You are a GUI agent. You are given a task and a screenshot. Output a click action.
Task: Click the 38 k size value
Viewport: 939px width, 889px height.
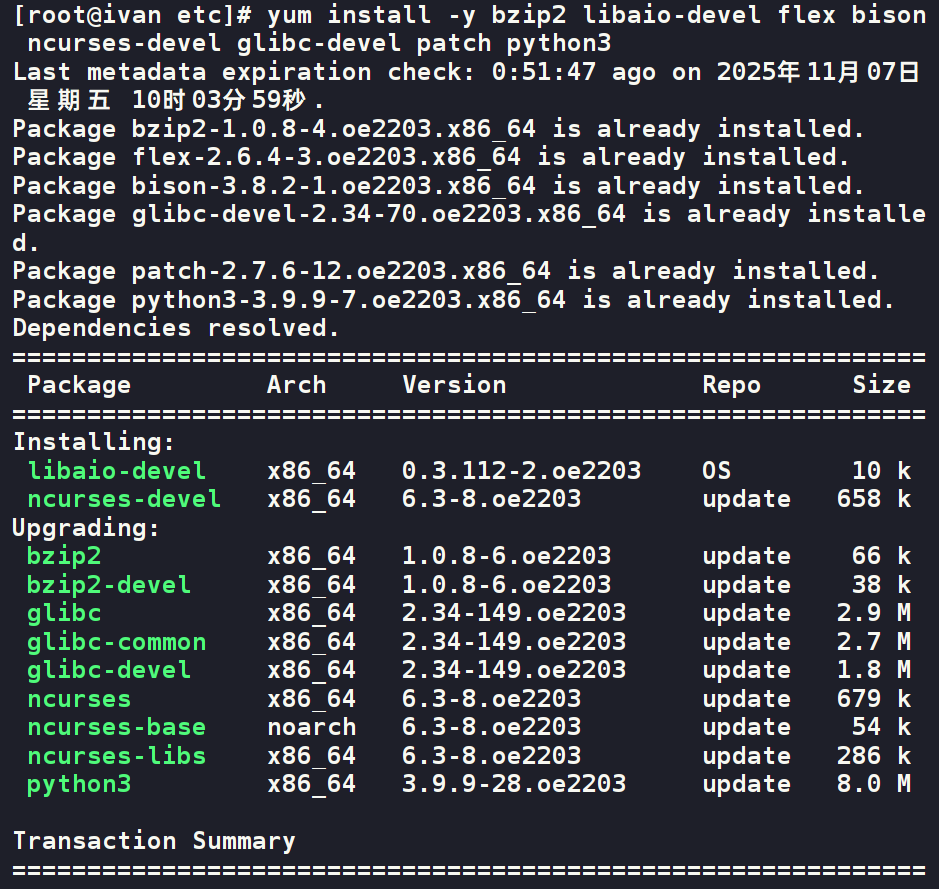(882, 584)
